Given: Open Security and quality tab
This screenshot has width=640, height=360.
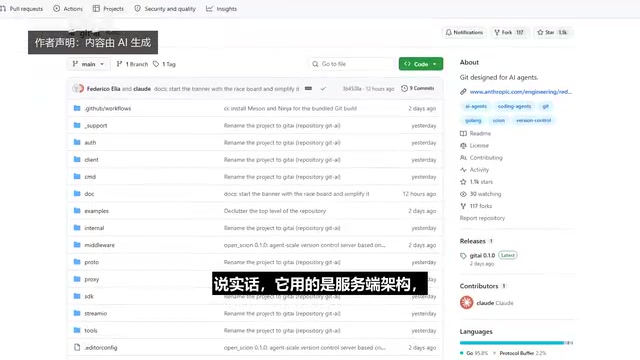Looking at the screenshot, I should 165,9.
